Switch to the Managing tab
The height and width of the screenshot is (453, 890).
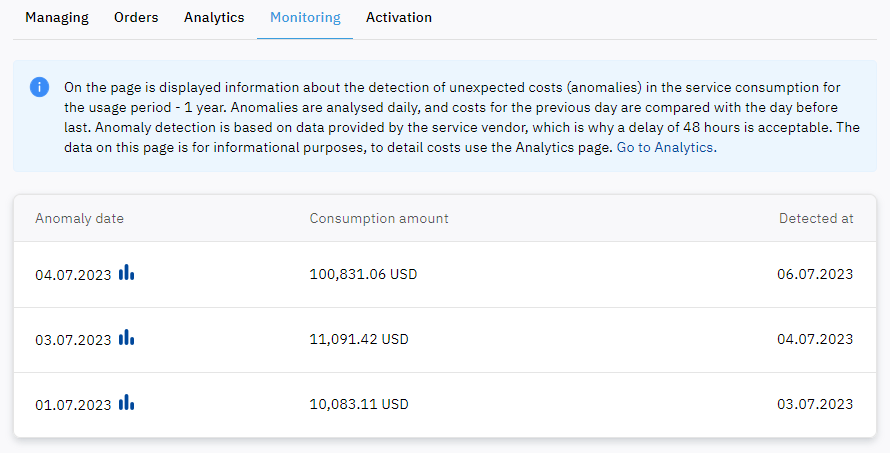[57, 18]
